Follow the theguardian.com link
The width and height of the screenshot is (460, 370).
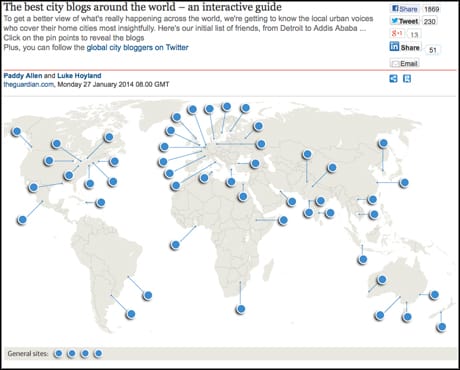[x=29, y=84]
